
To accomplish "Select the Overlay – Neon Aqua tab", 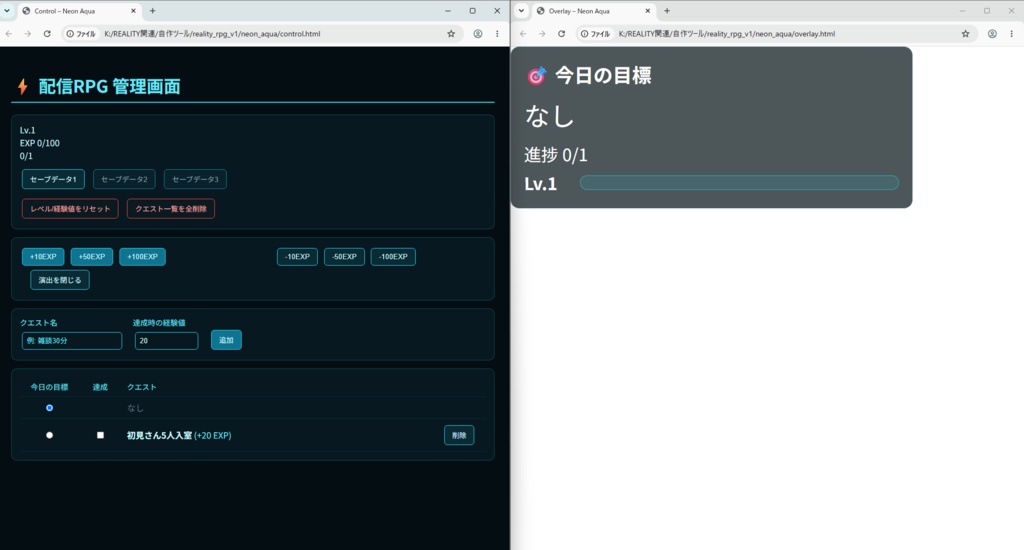I will (x=592, y=11).
